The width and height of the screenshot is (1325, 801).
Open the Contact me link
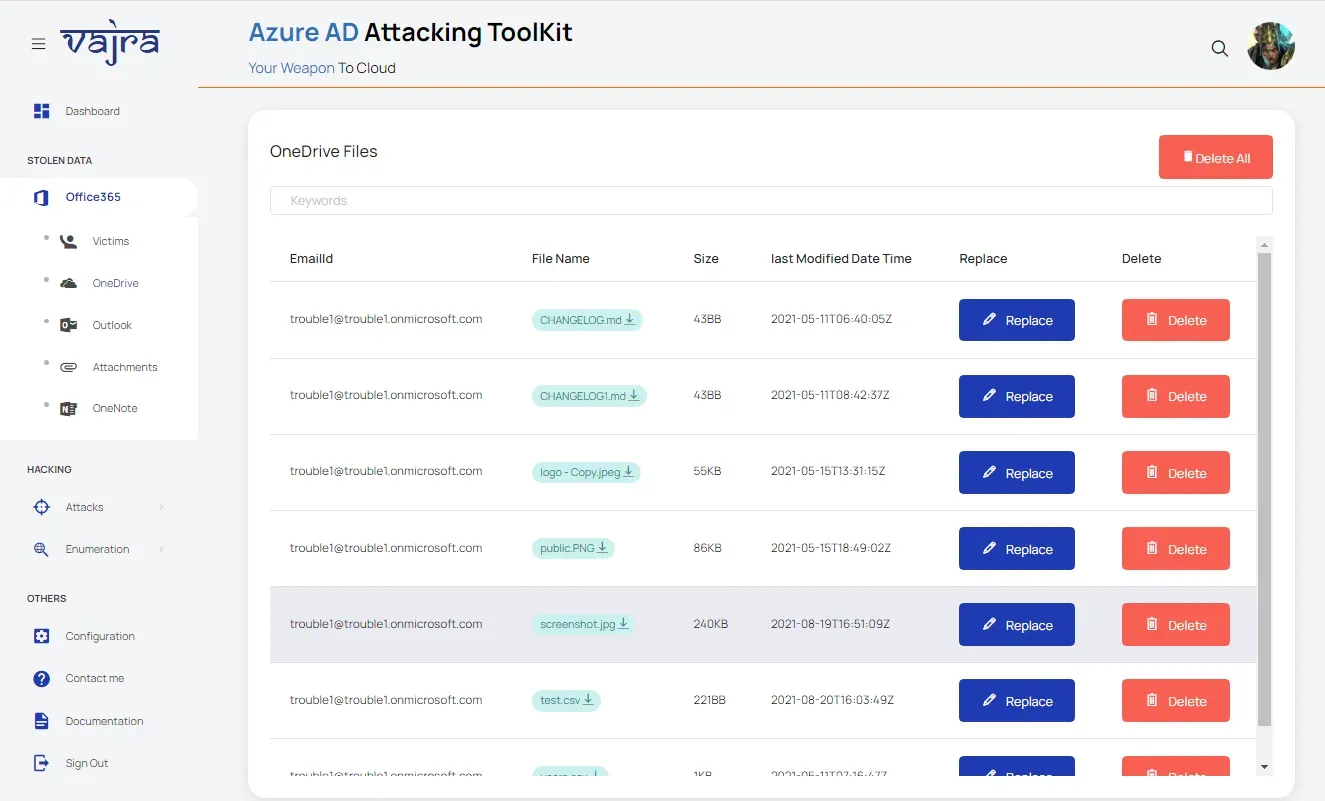(95, 678)
